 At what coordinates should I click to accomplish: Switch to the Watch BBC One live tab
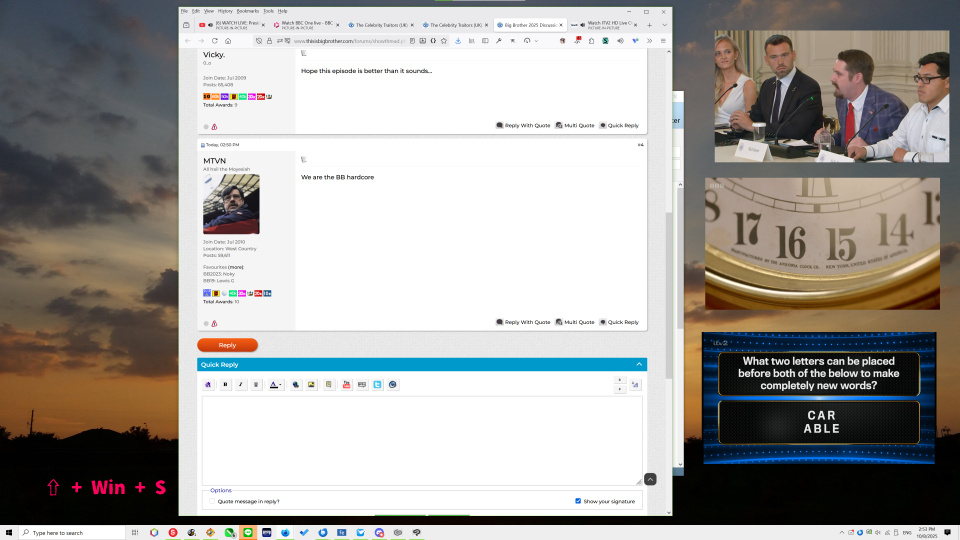pos(306,25)
